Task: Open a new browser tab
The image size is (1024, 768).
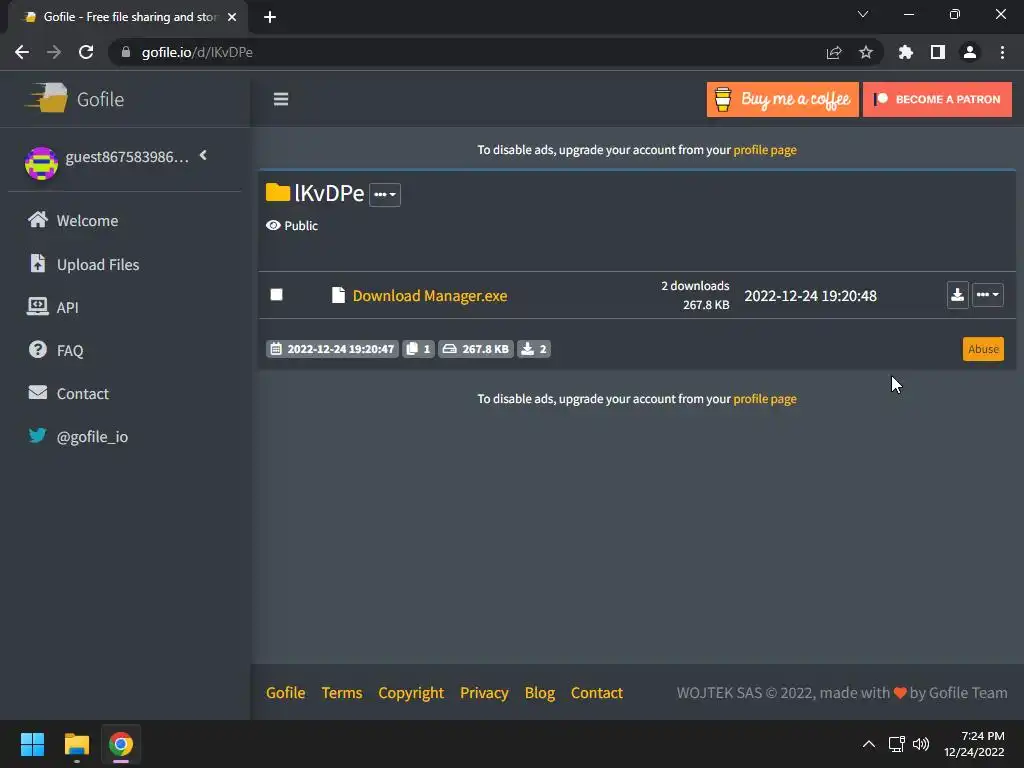Action: click(270, 17)
